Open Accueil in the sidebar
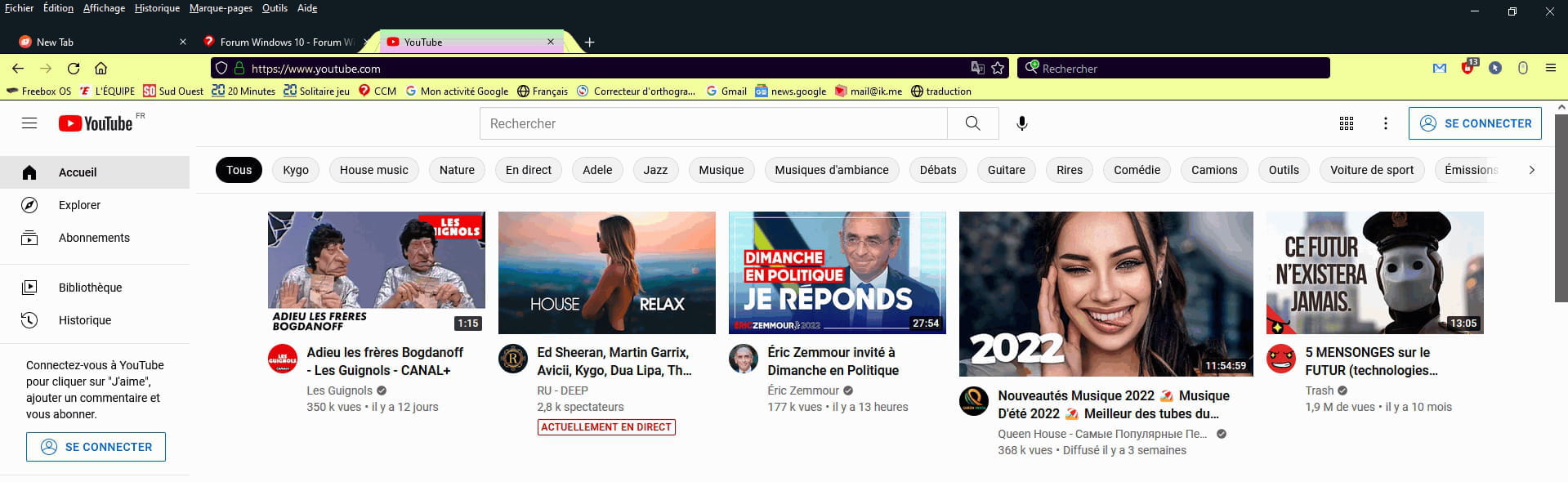1568x482 pixels. pos(95,172)
